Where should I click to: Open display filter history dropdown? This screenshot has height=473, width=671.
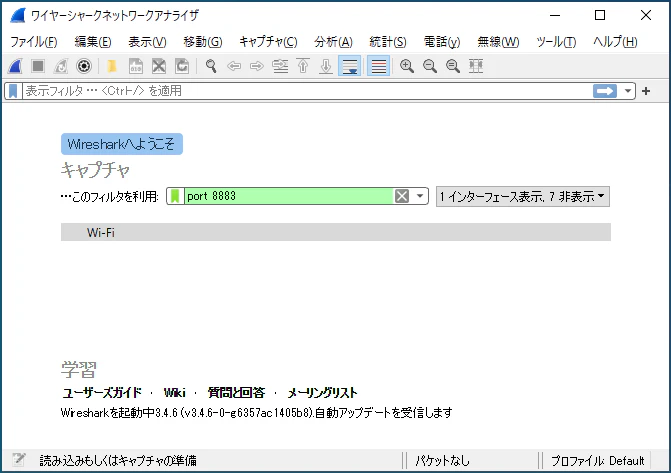pos(628,91)
